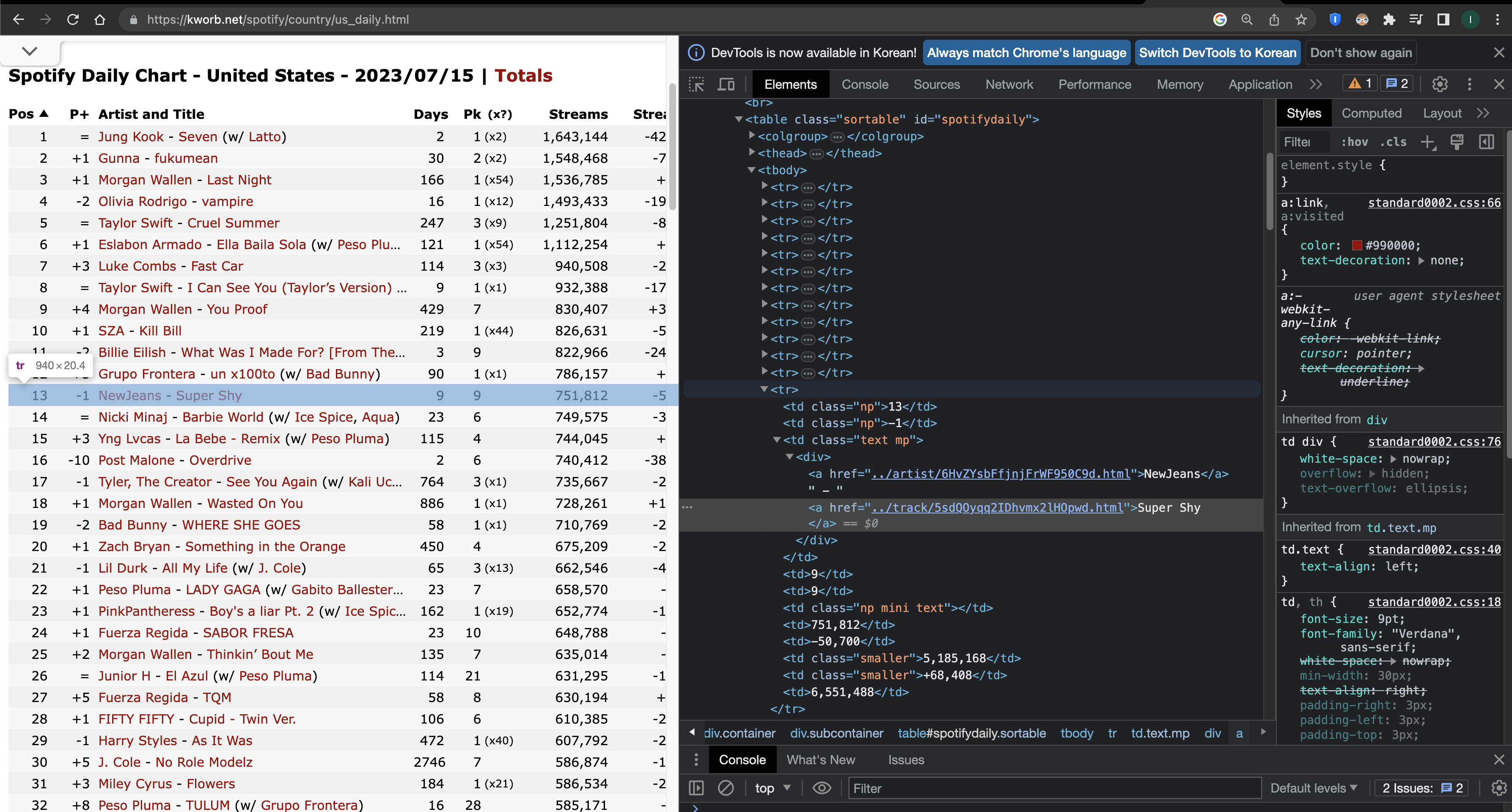Open DevTools settings gear icon

[1439, 85]
